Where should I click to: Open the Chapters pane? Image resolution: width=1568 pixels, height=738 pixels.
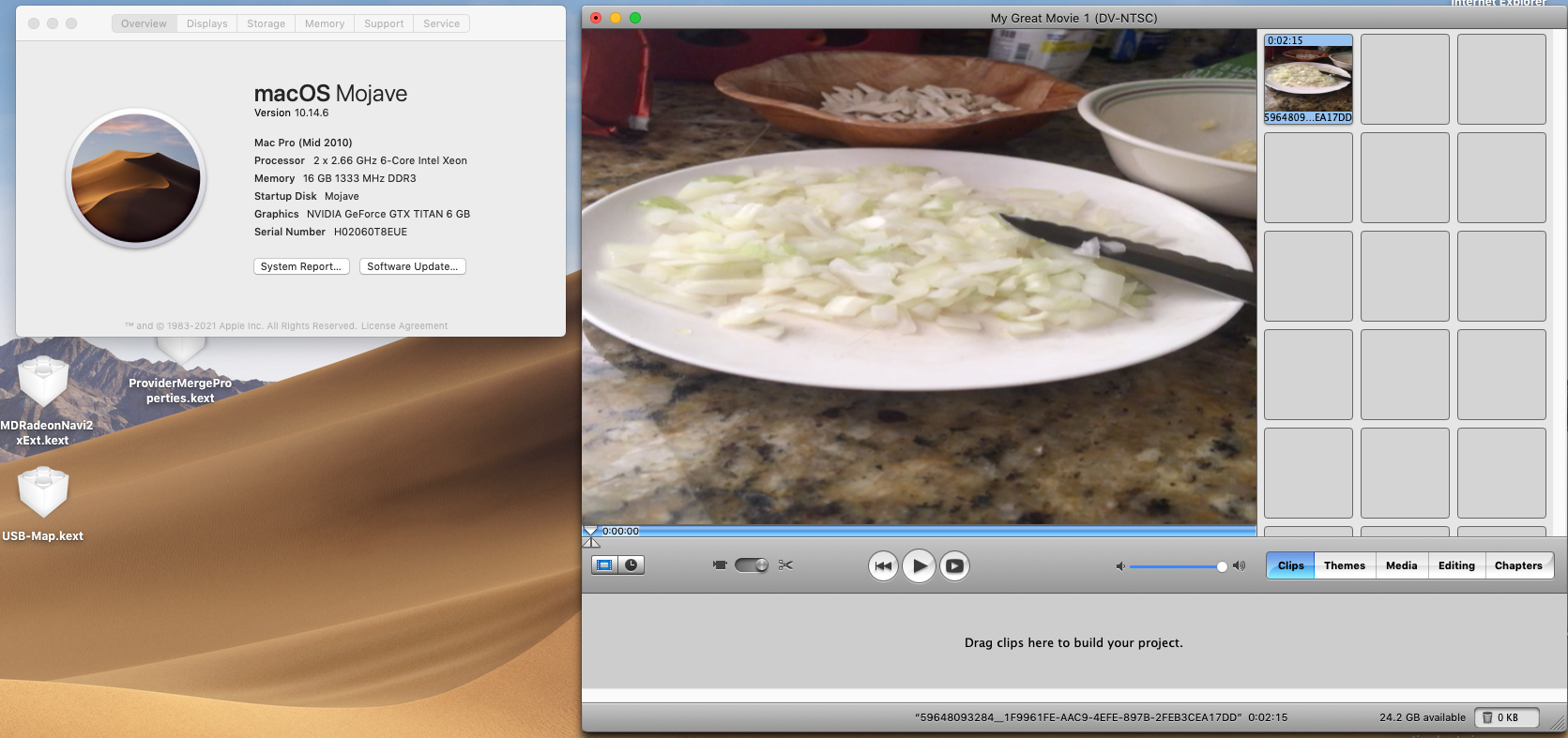pos(1518,565)
